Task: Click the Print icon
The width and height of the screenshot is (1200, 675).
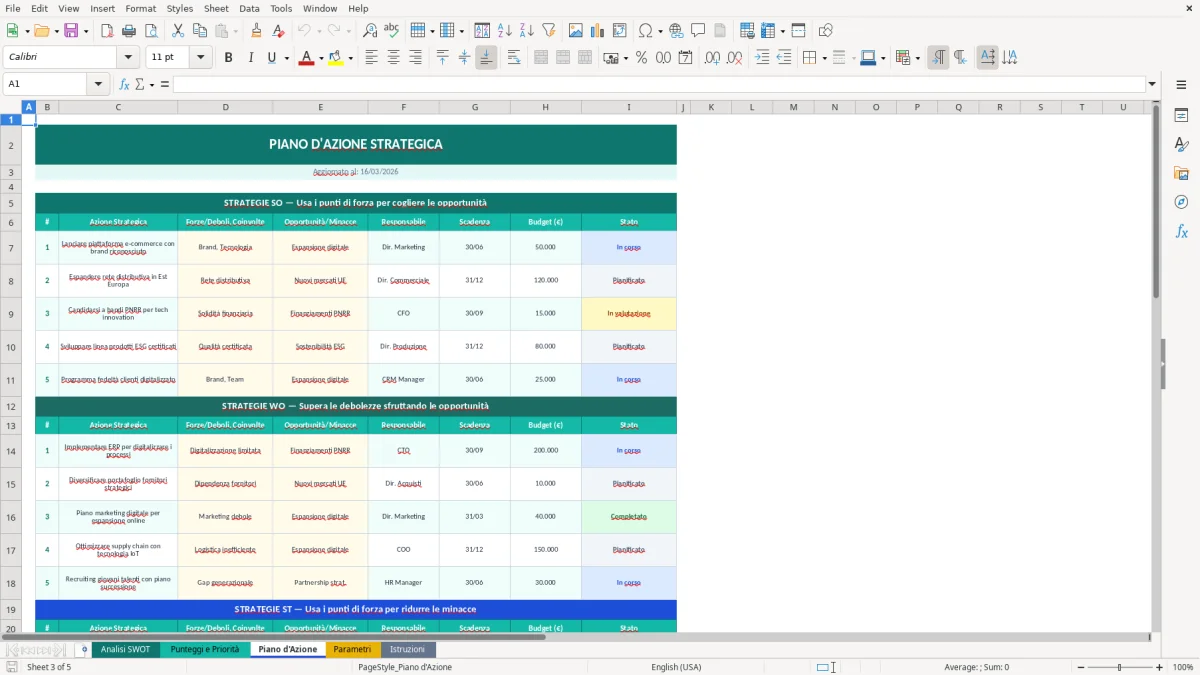Action: tap(130, 31)
